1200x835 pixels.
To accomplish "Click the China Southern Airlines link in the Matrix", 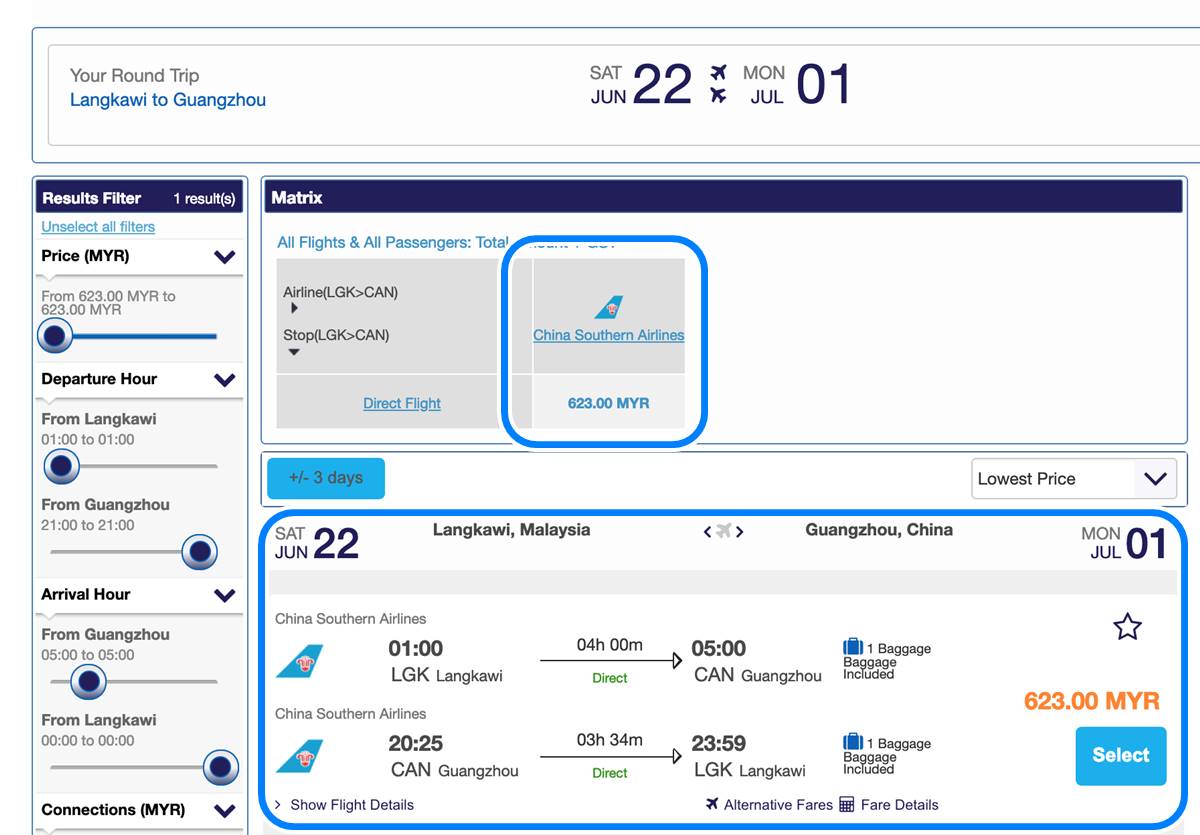I will [x=609, y=335].
